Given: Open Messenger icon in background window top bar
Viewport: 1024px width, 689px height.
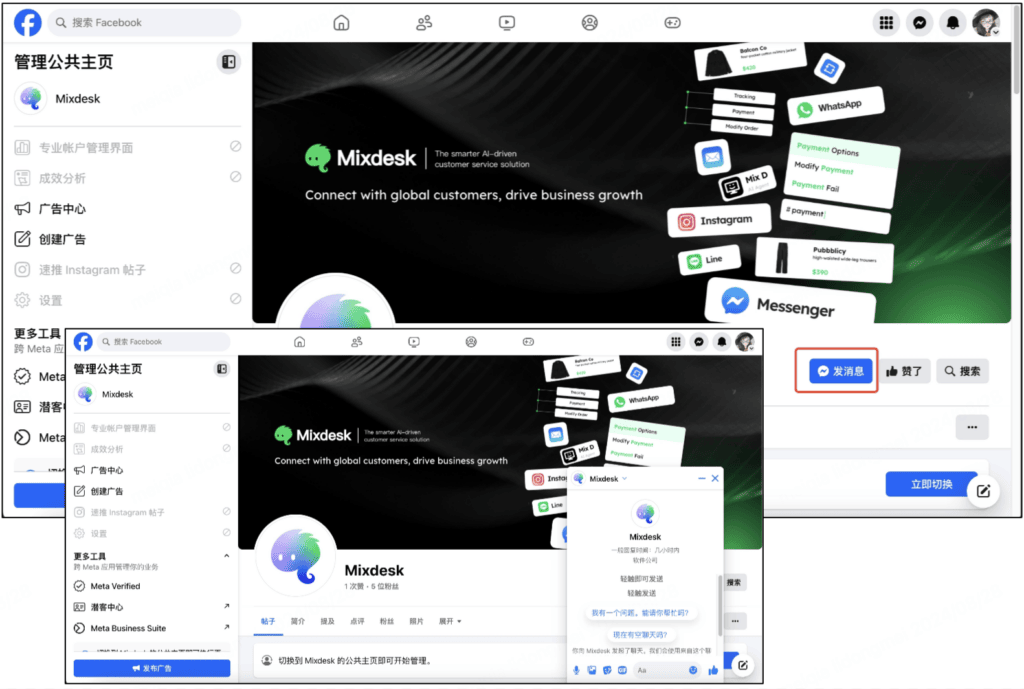Looking at the screenshot, I should (x=920, y=23).
